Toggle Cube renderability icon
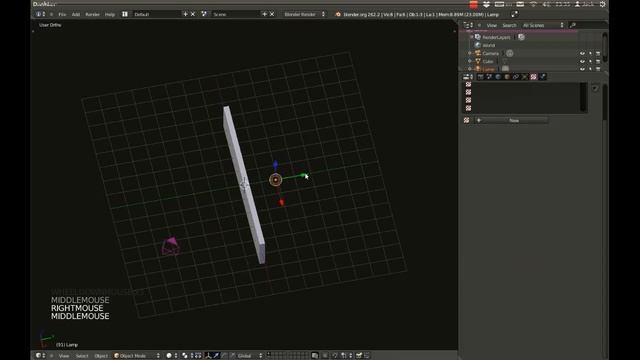The image size is (640, 360). click(598, 61)
